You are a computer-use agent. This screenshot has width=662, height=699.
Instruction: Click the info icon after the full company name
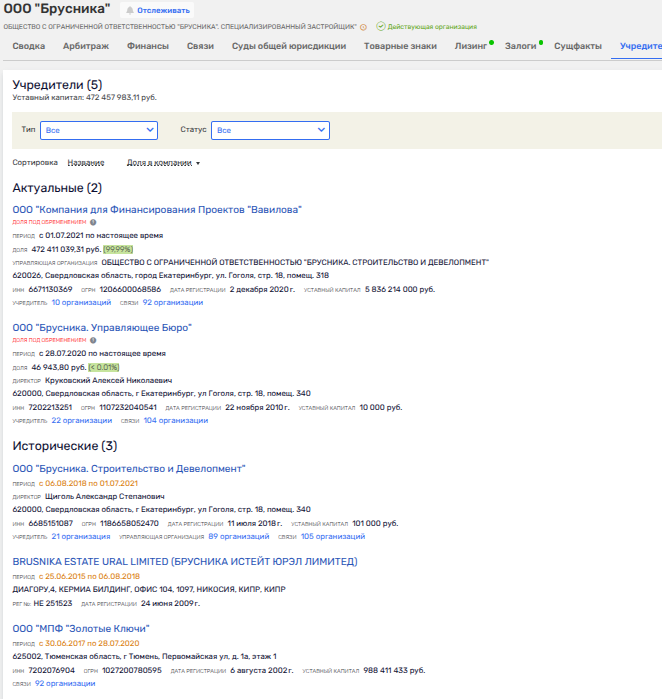363,27
